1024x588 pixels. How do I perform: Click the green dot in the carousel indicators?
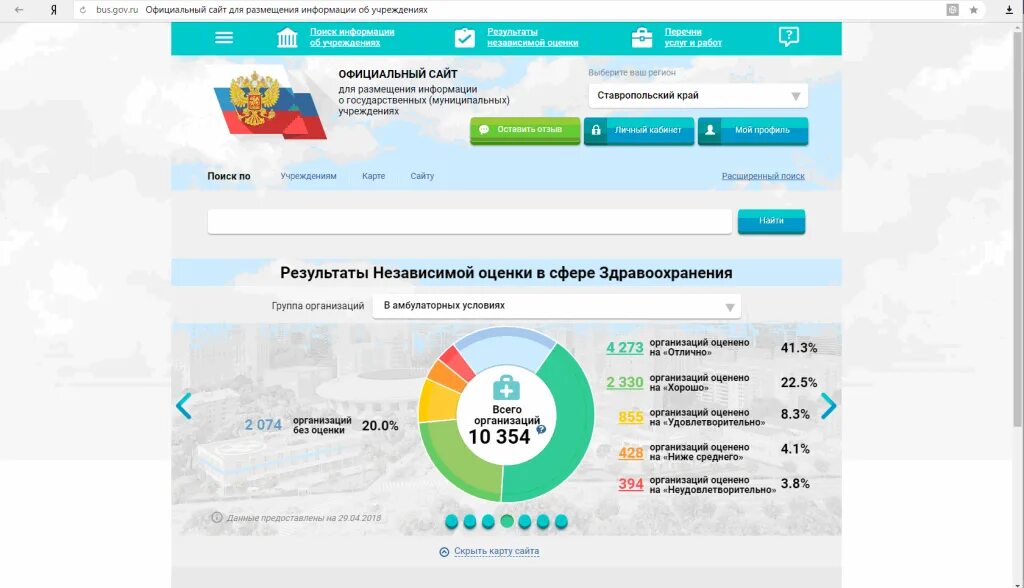point(505,521)
